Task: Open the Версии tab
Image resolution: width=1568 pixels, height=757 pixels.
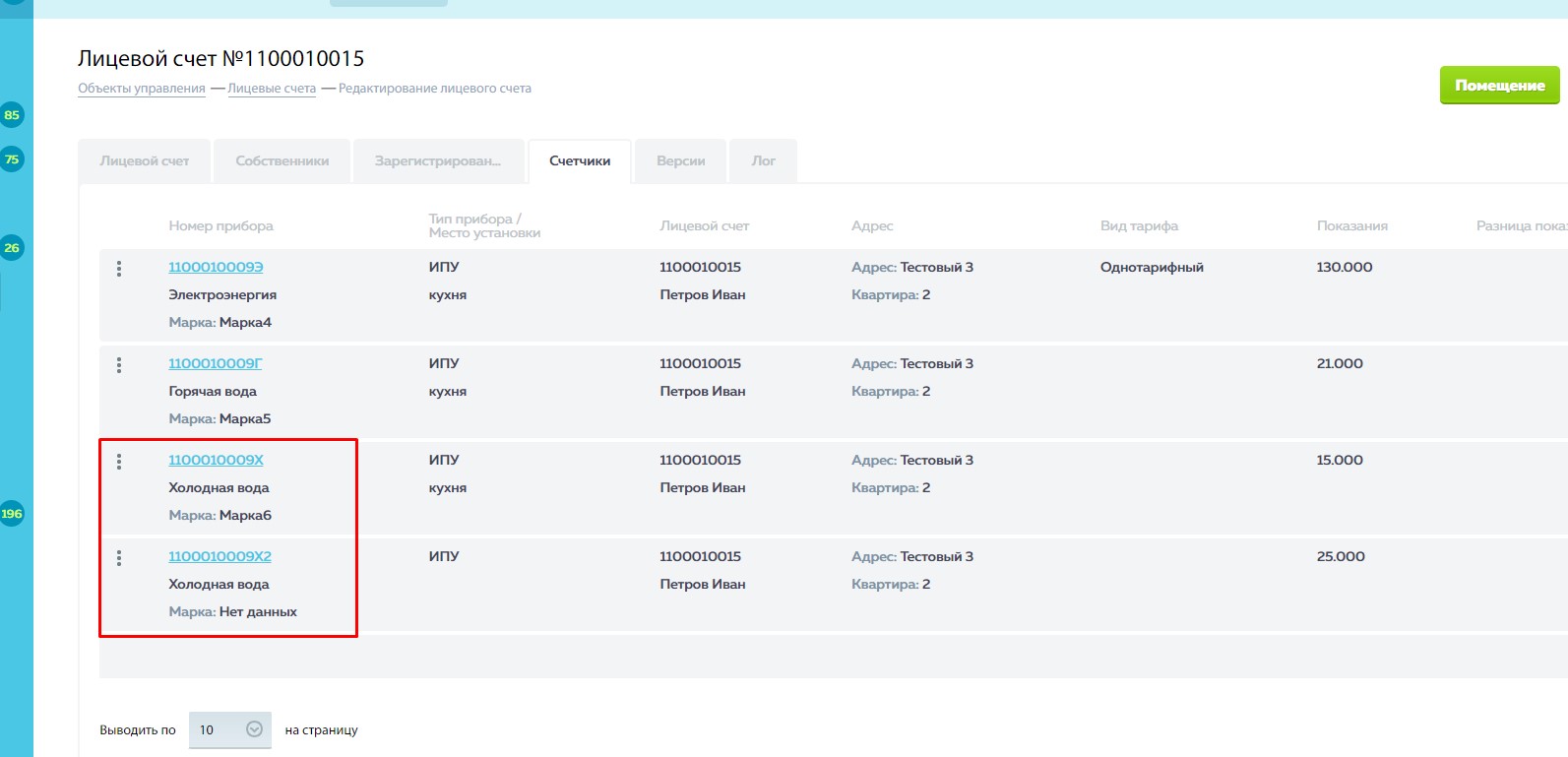Action: tap(681, 161)
